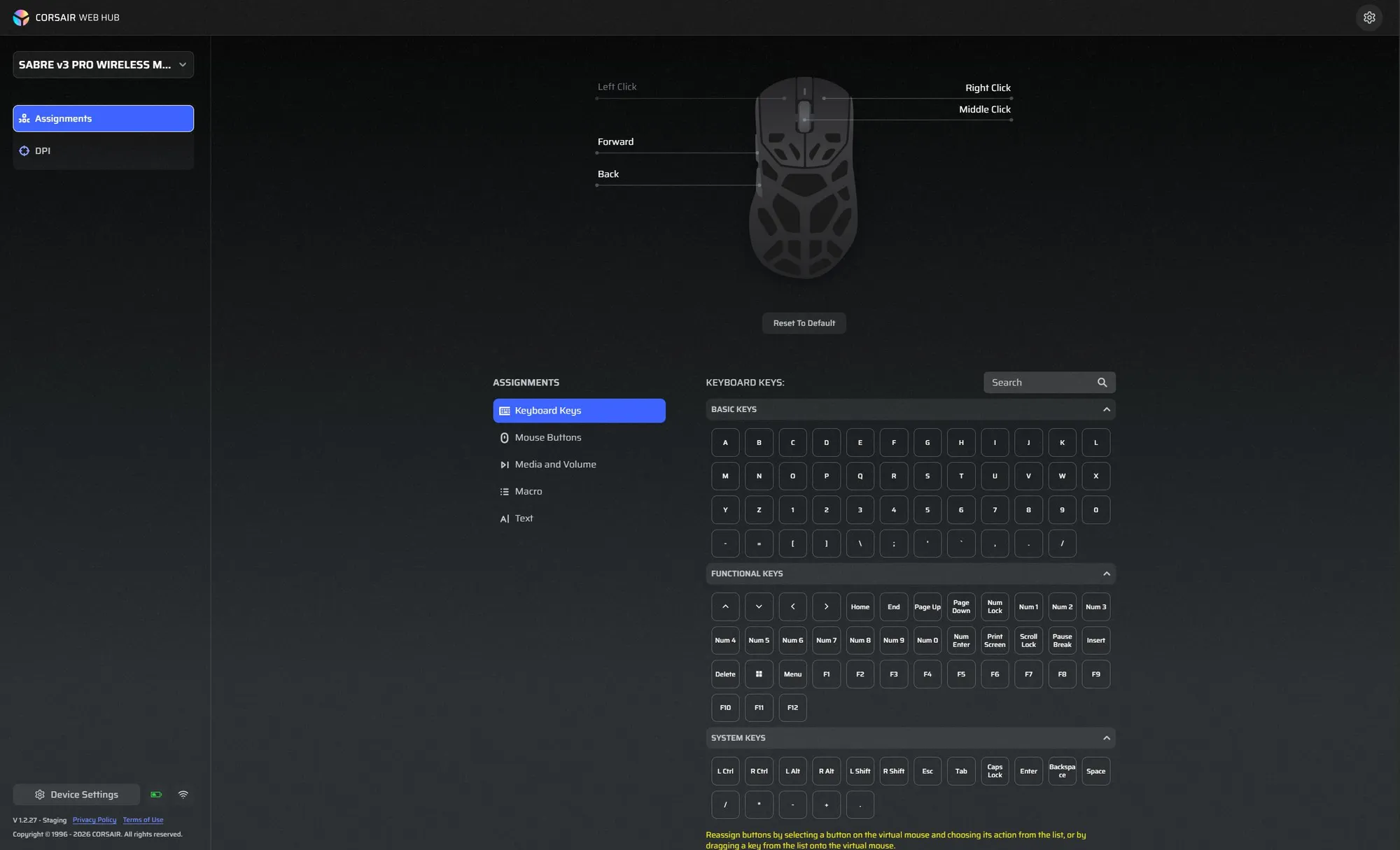Choose the Delete key

[725, 674]
